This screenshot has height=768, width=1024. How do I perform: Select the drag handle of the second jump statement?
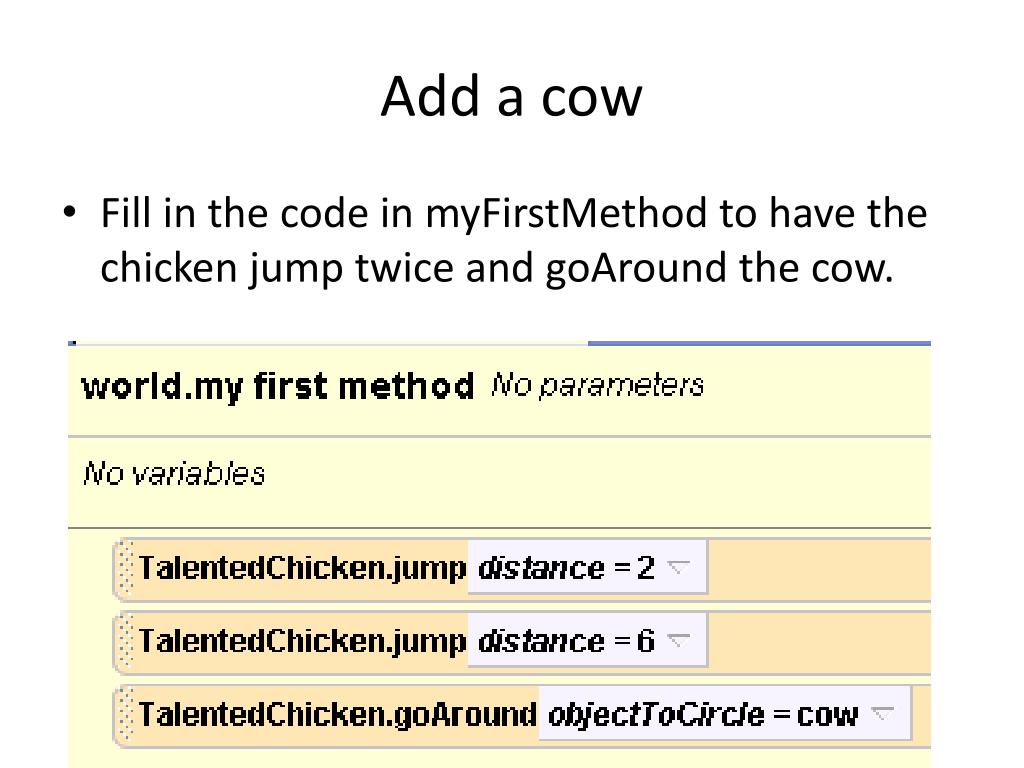pyautogui.click(x=126, y=641)
